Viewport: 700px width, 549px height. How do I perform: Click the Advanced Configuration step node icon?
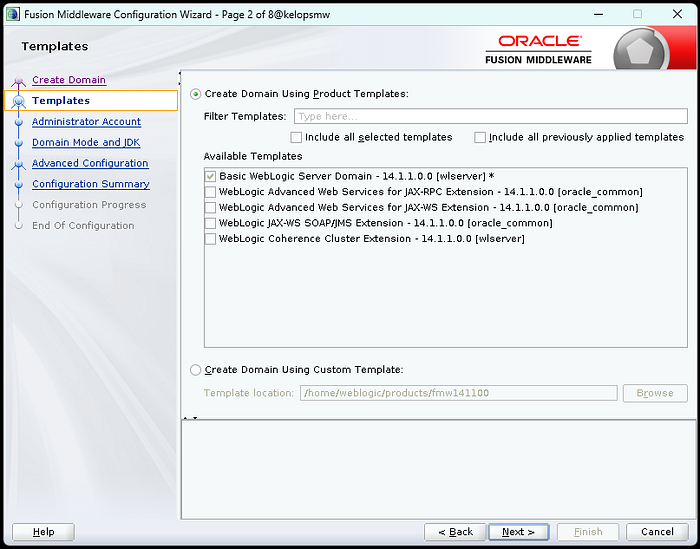pos(18,164)
